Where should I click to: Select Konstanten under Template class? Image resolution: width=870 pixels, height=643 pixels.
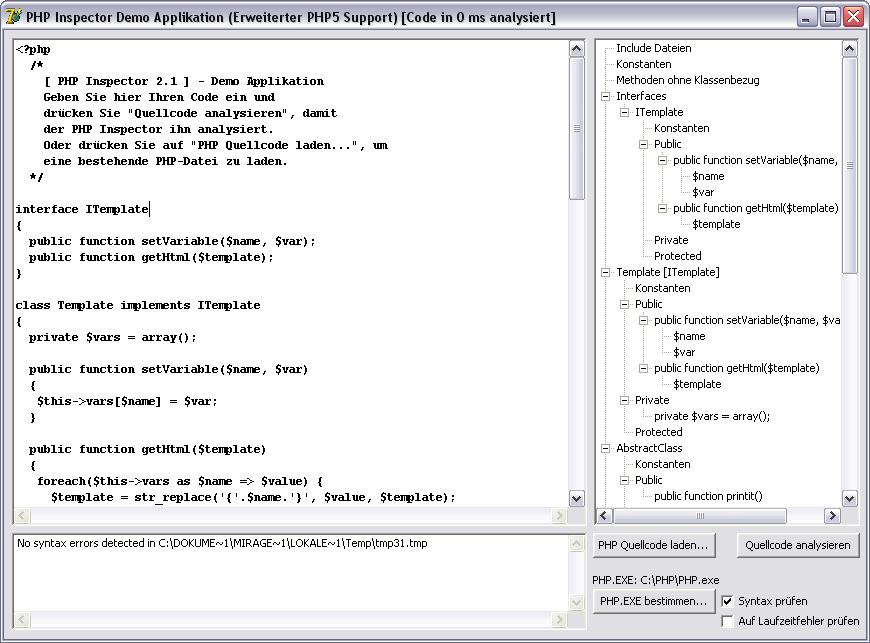(x=662, y=288)
